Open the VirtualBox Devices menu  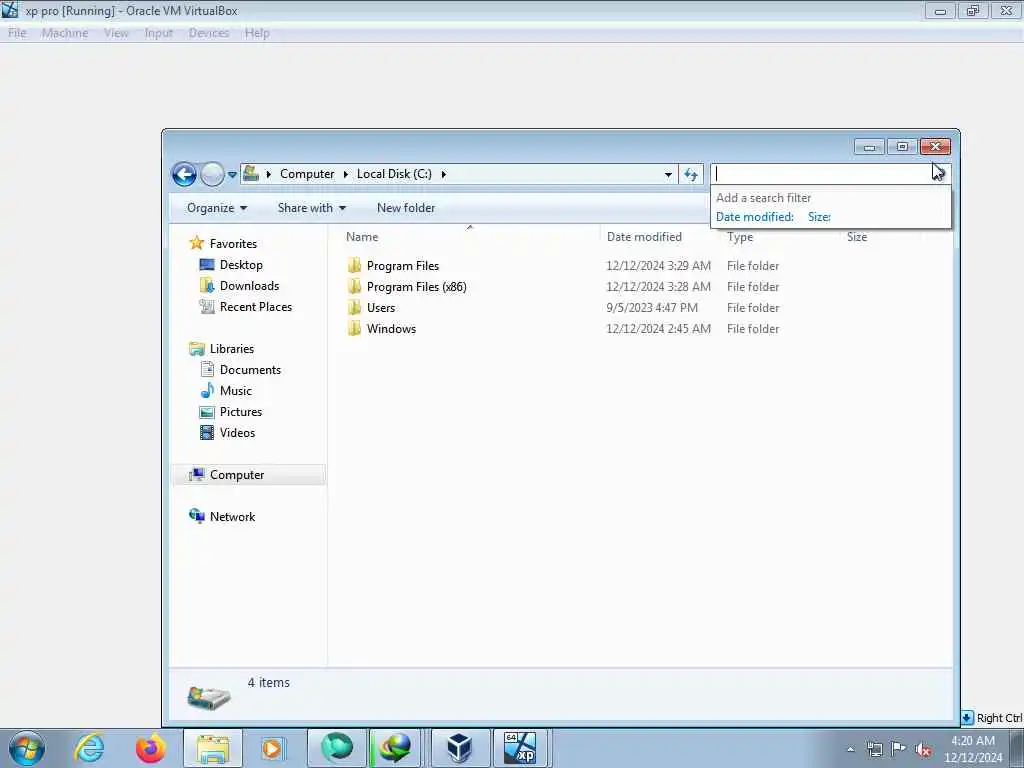click(209, 33)
